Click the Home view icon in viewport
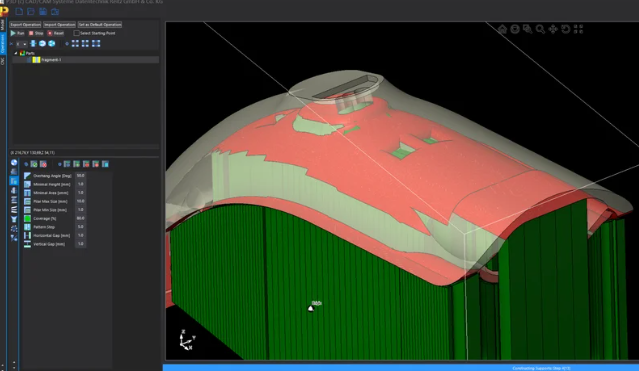The image size is (639, 371). 502,29
